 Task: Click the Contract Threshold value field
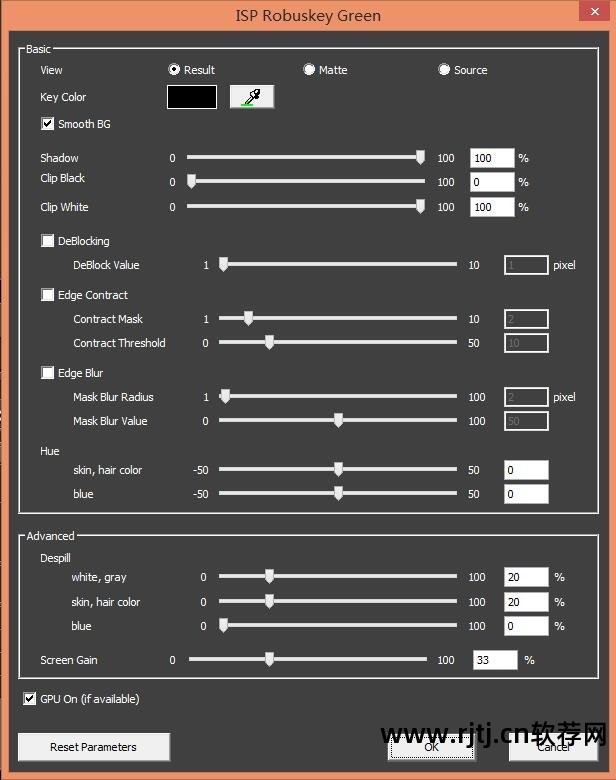coord(526,343)
